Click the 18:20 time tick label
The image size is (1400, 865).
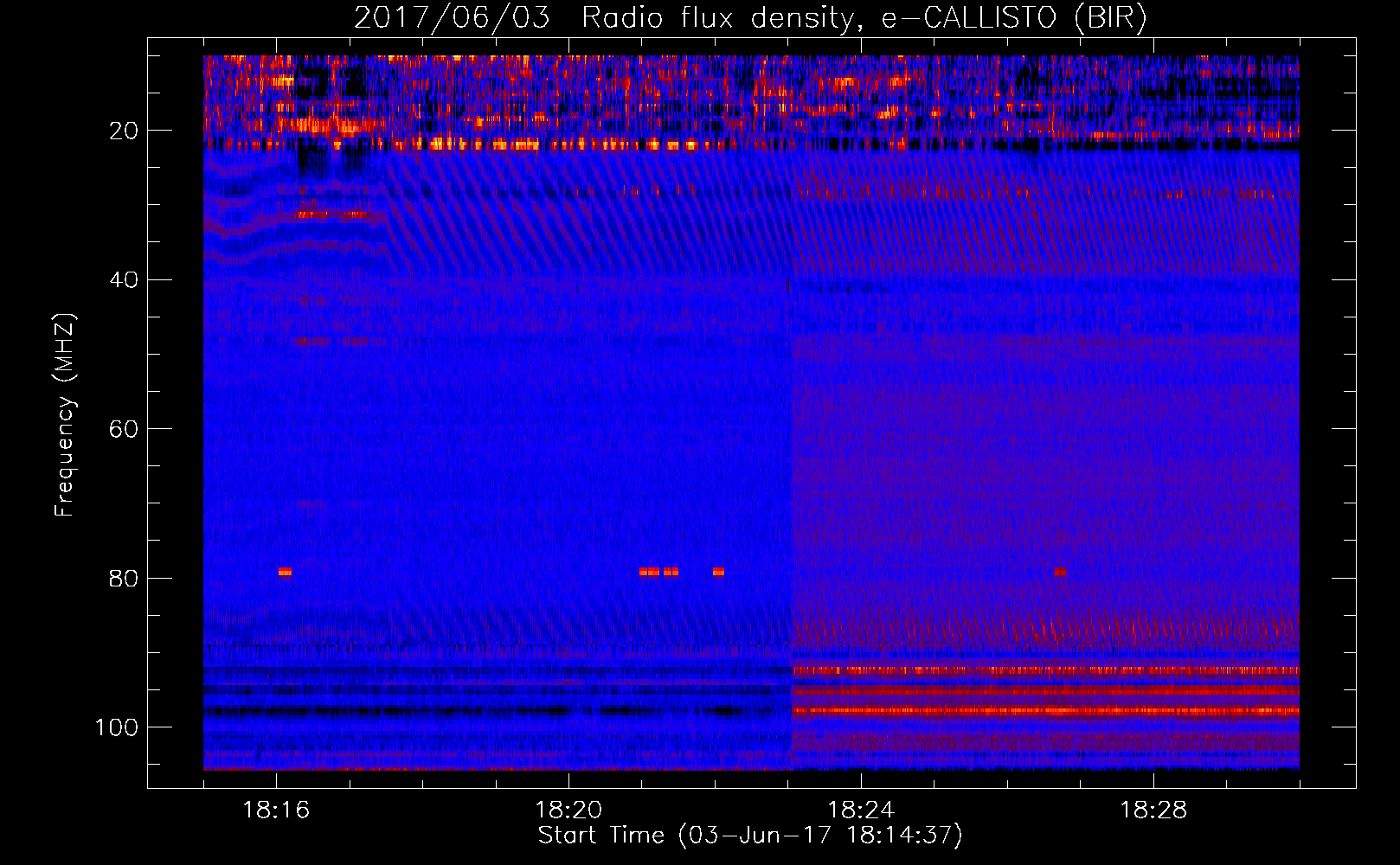568,811
